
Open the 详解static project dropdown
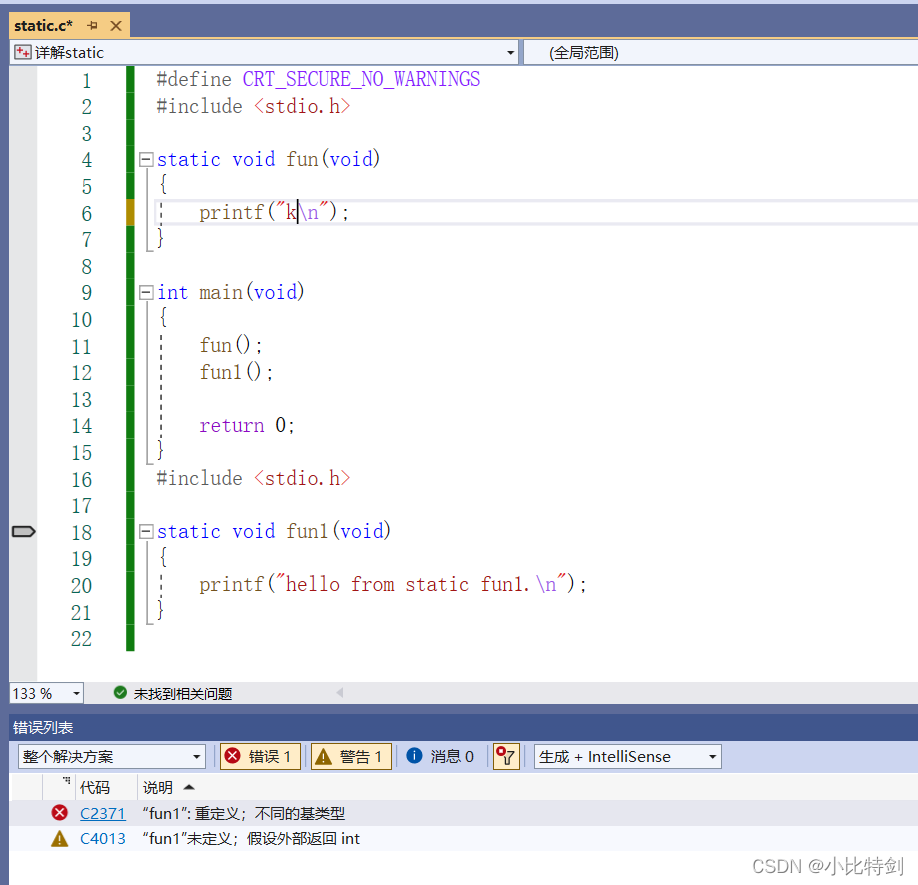tap(510, 53)
